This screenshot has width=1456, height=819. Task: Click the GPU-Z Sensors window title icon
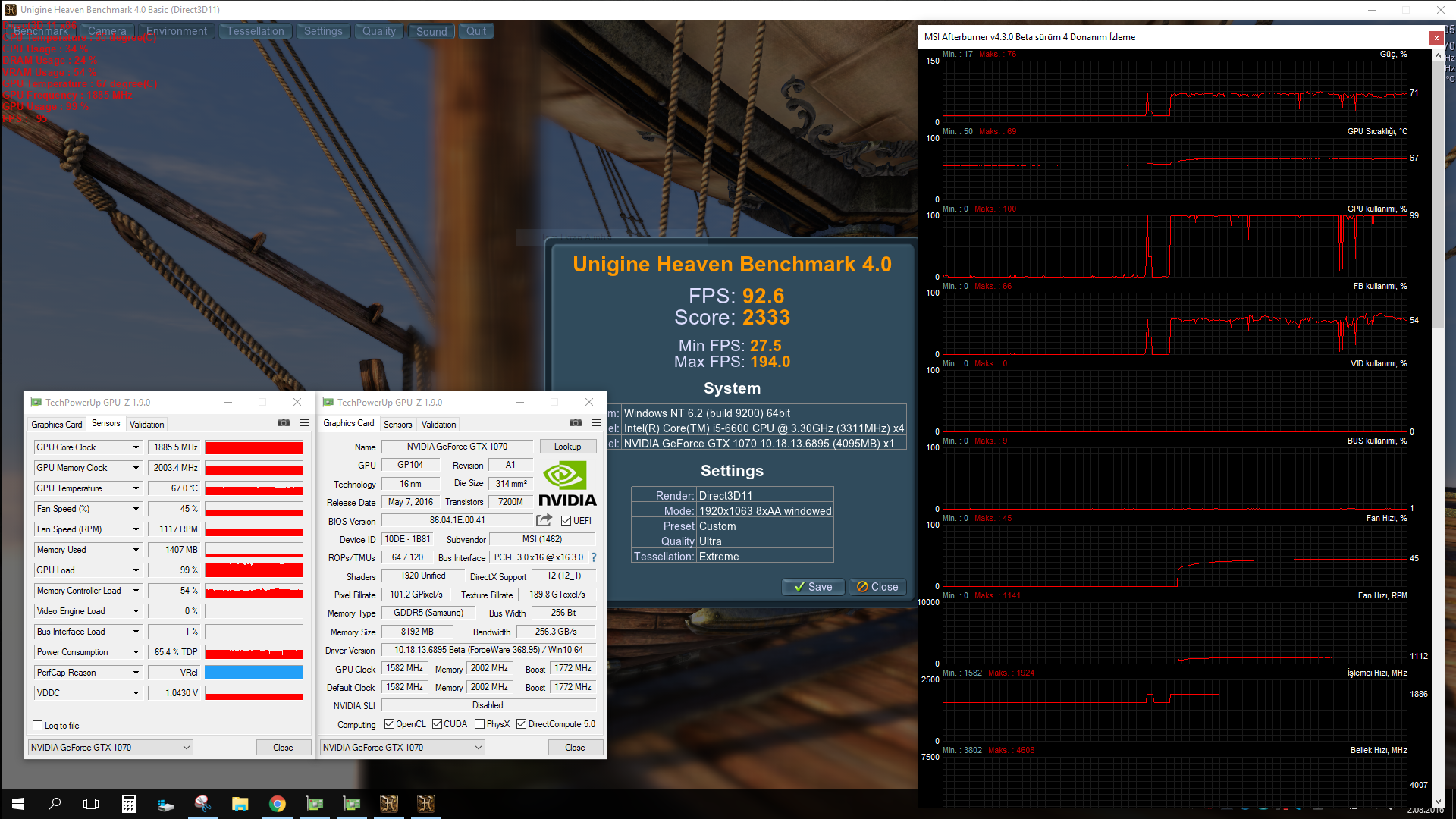pyautogui.click(x=36, y=402)
